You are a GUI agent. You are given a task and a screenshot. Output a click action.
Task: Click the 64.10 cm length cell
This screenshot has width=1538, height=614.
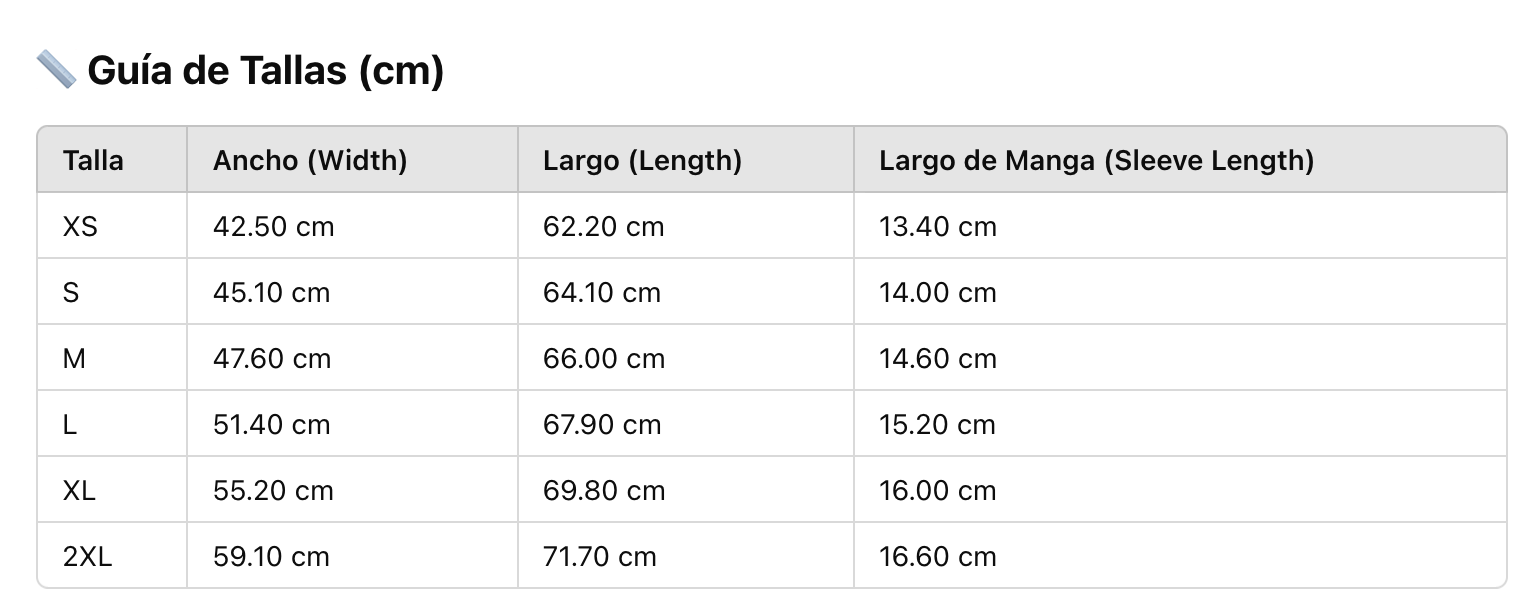point(602,293)
